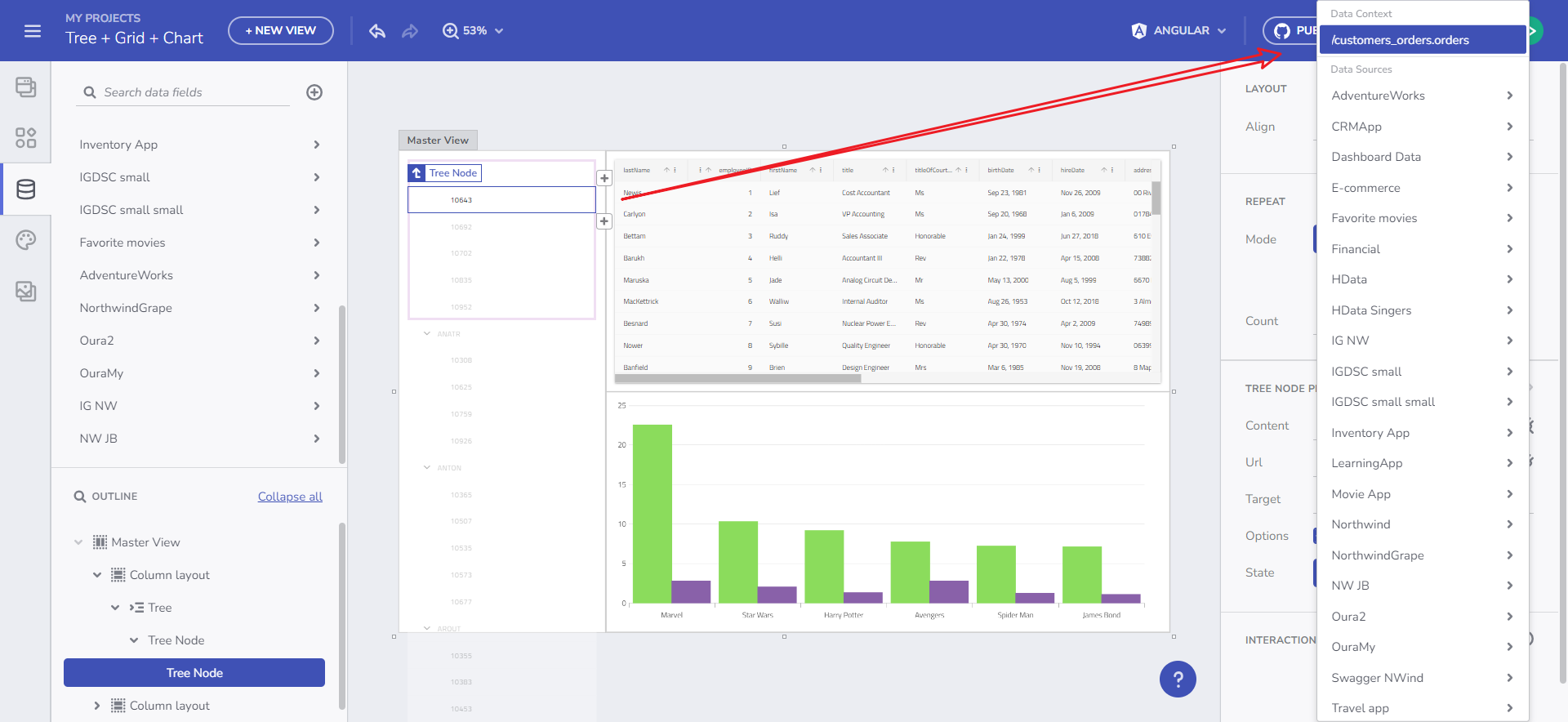Screen dimensions: 1568x722
Task: Open the Components sidebar panel icon
Action: click(26, 138)
